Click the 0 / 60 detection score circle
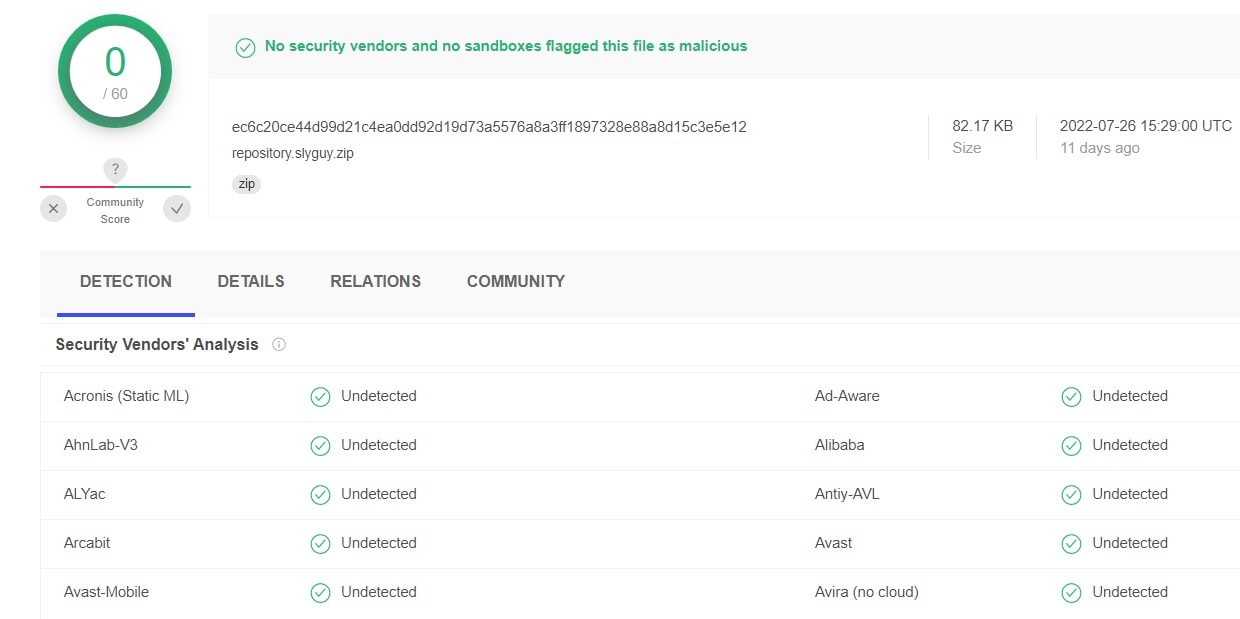The width and height of the screenshot is (1240, 619). pos(115,71)
